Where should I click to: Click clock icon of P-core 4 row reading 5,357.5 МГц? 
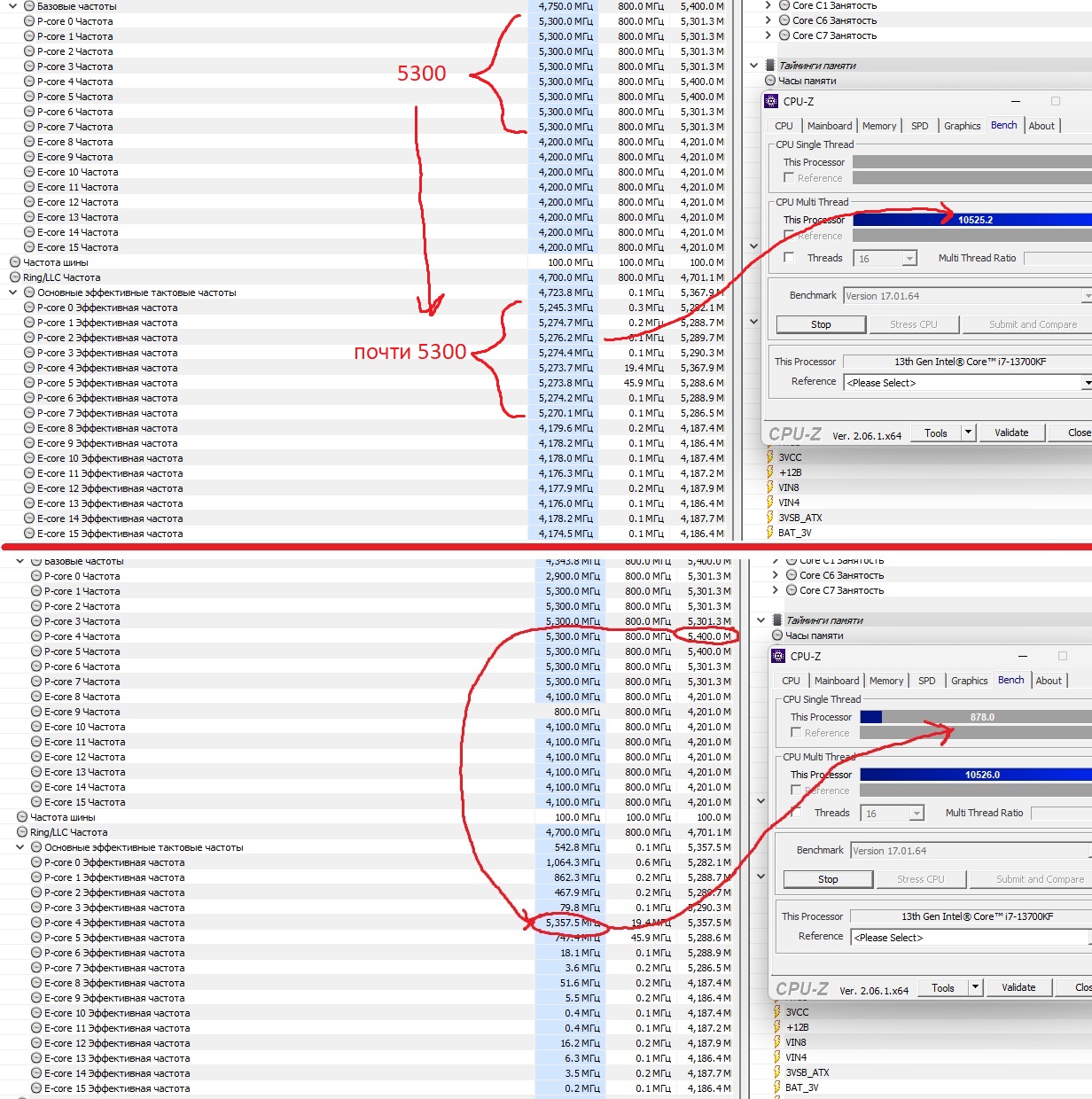point(36,923)
